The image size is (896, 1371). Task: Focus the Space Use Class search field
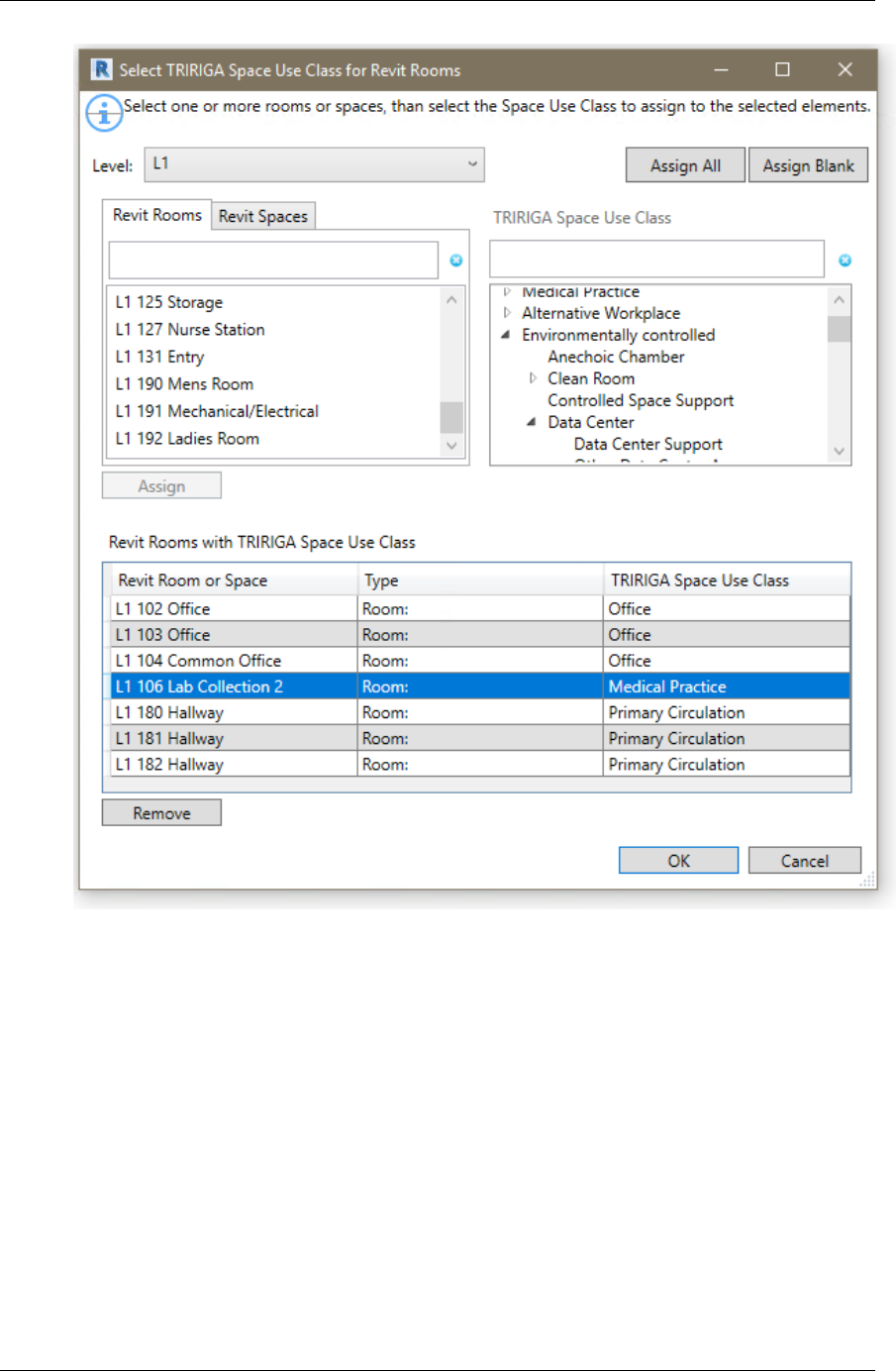coord(657,260)
